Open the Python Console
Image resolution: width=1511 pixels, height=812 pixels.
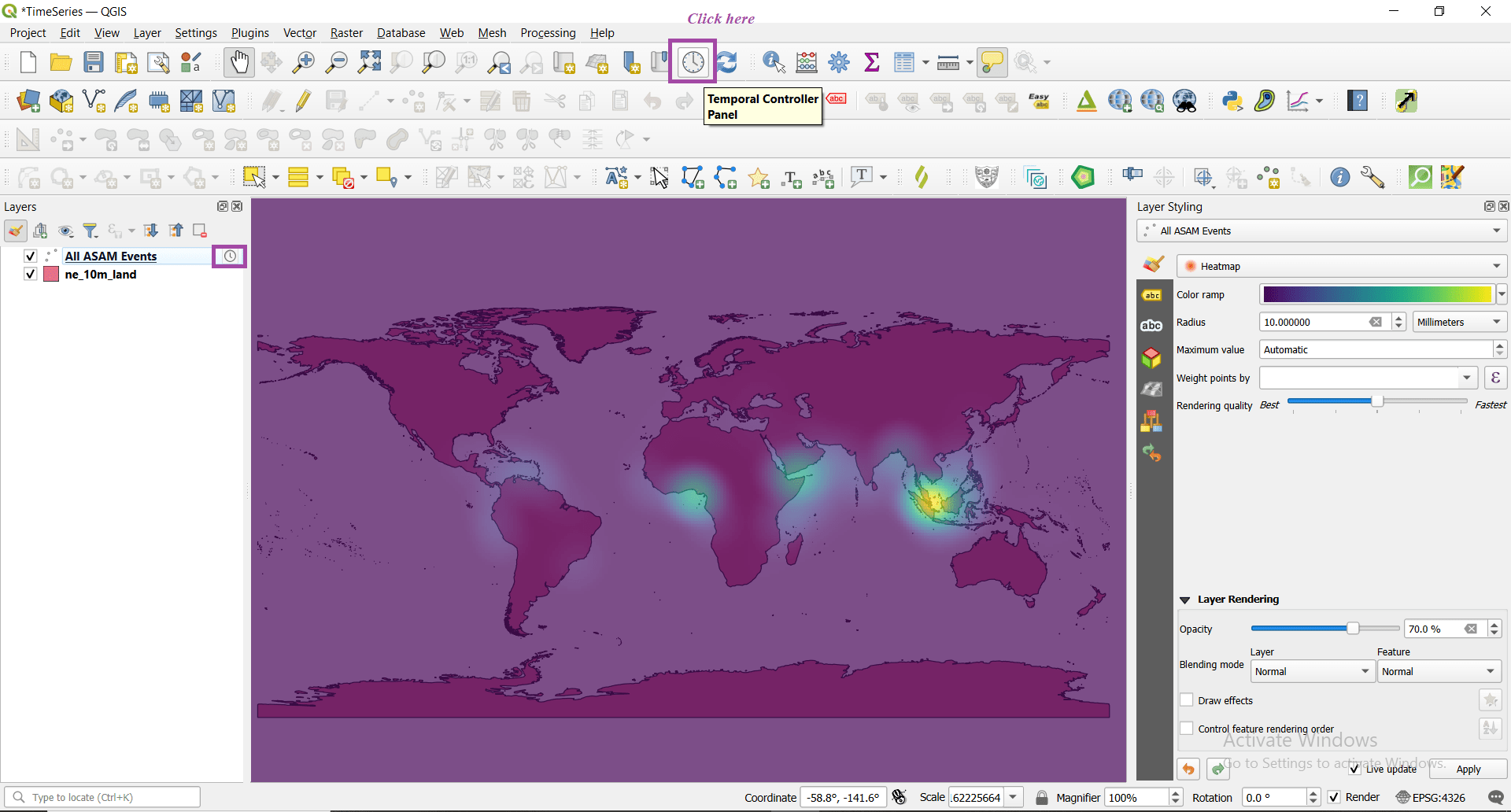[x=1232, y=101]
